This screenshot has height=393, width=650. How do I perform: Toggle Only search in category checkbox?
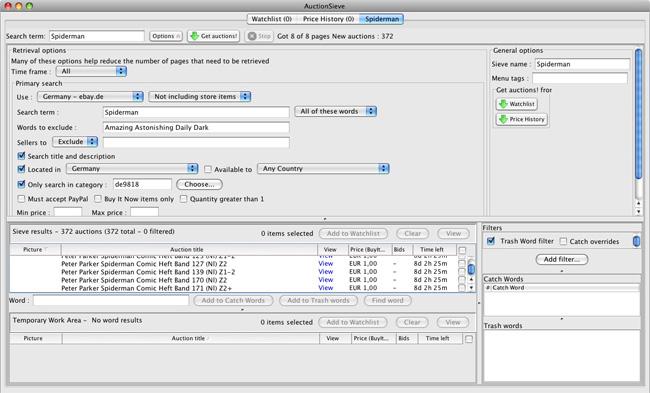pyautogui.click(x=21, y=184)
